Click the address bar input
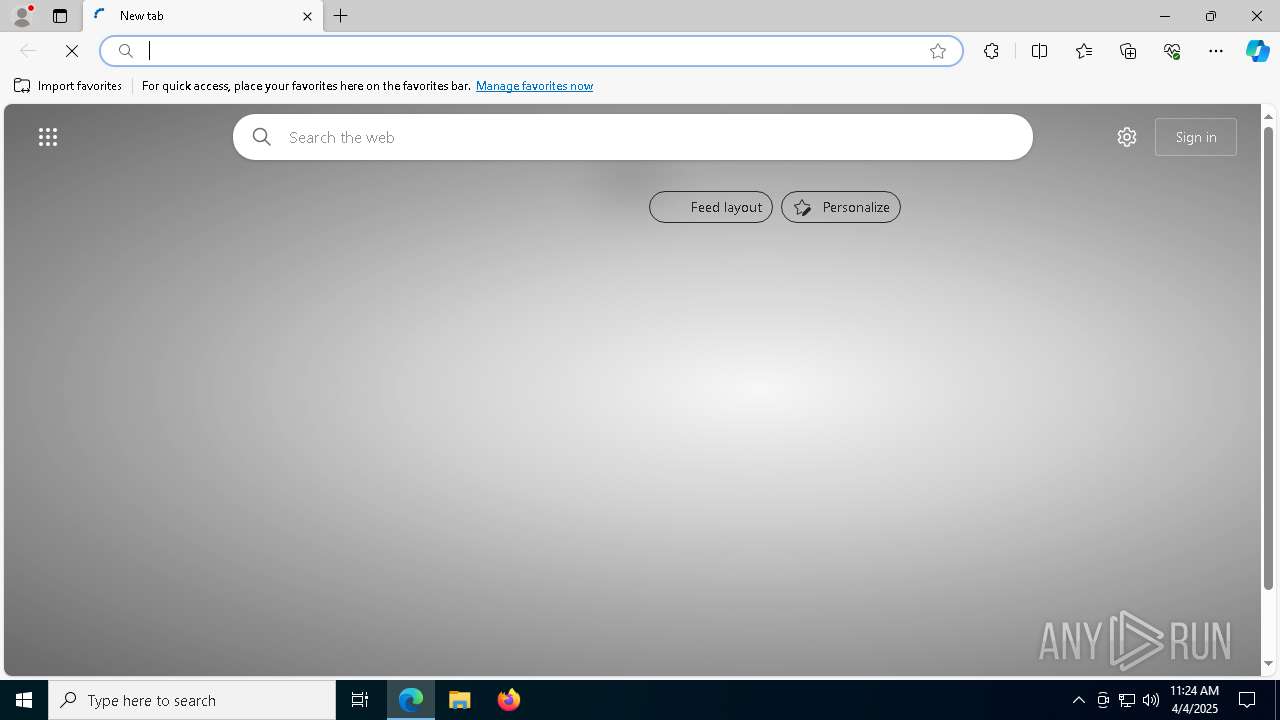Image resolution: width=1280 pixels, height=720 pixels. (530, 51)
